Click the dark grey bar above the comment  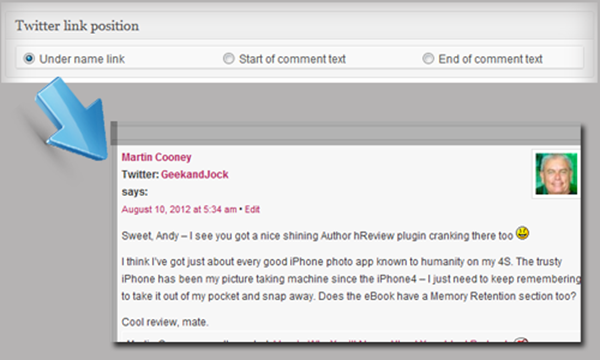[x=346, y=134]
